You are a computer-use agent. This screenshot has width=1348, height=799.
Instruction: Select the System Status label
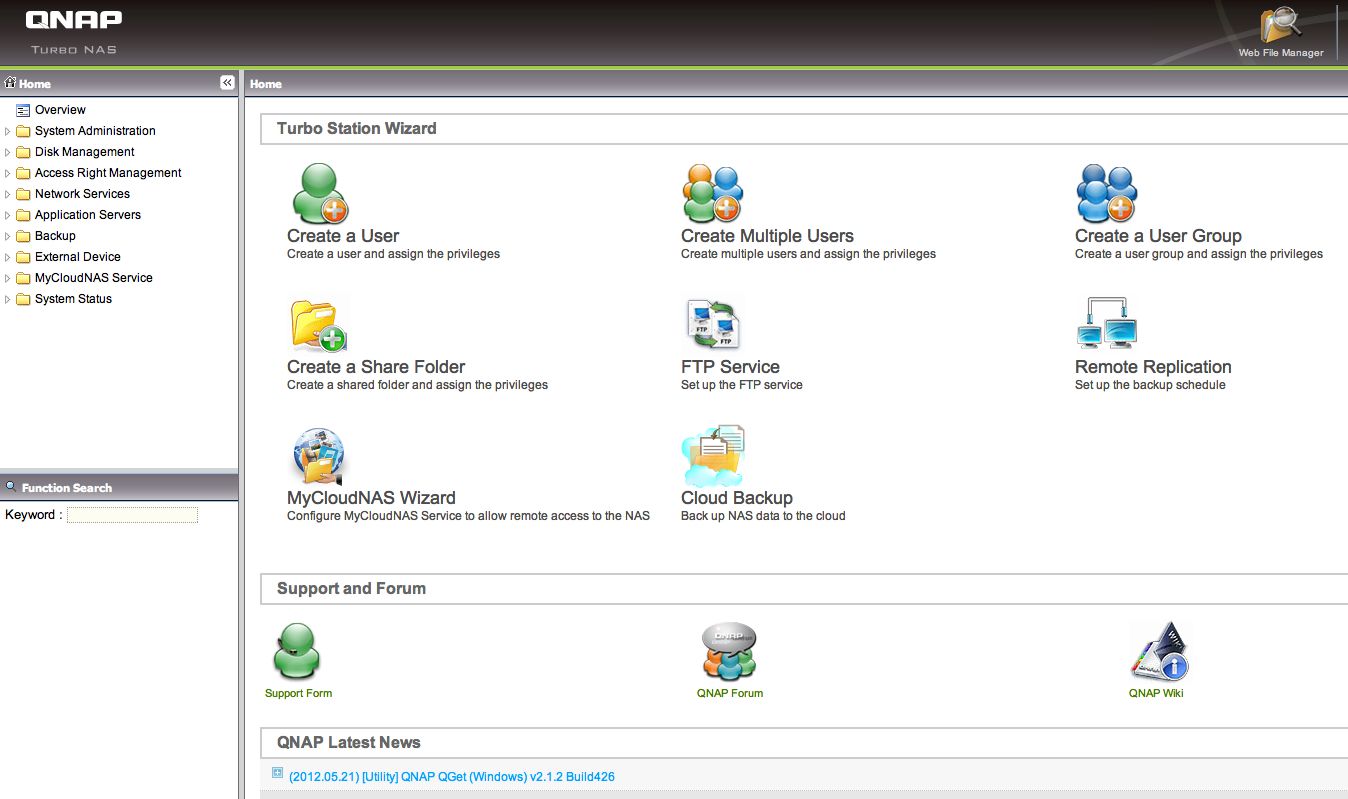pos(73,299)
